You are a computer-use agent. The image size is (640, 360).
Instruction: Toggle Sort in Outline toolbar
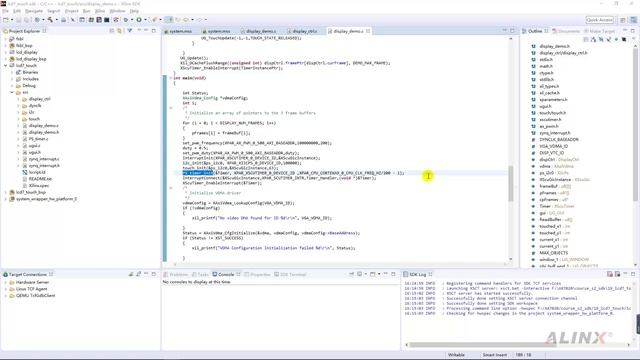[593, 39]
